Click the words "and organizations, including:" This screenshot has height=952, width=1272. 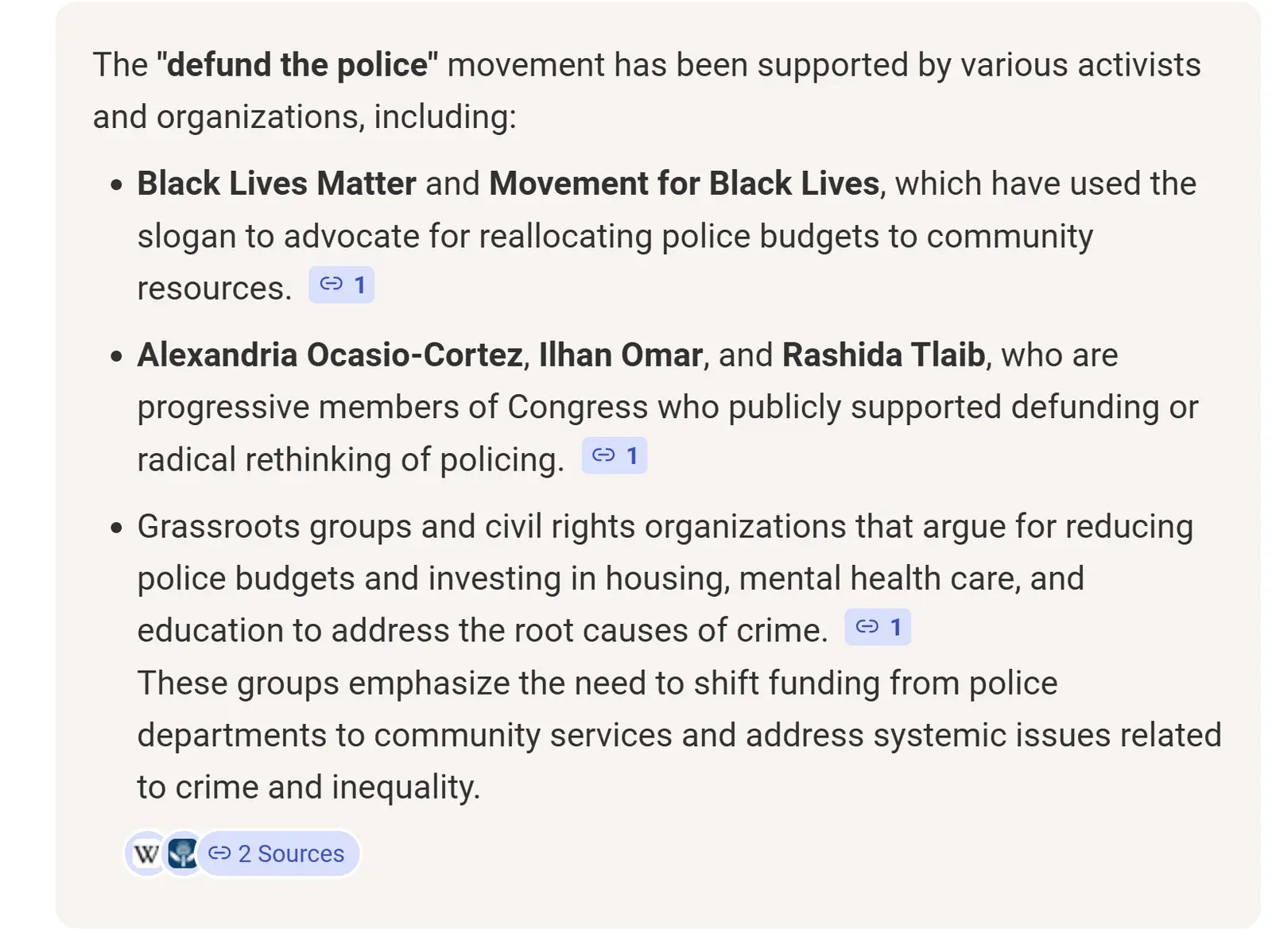304,118
